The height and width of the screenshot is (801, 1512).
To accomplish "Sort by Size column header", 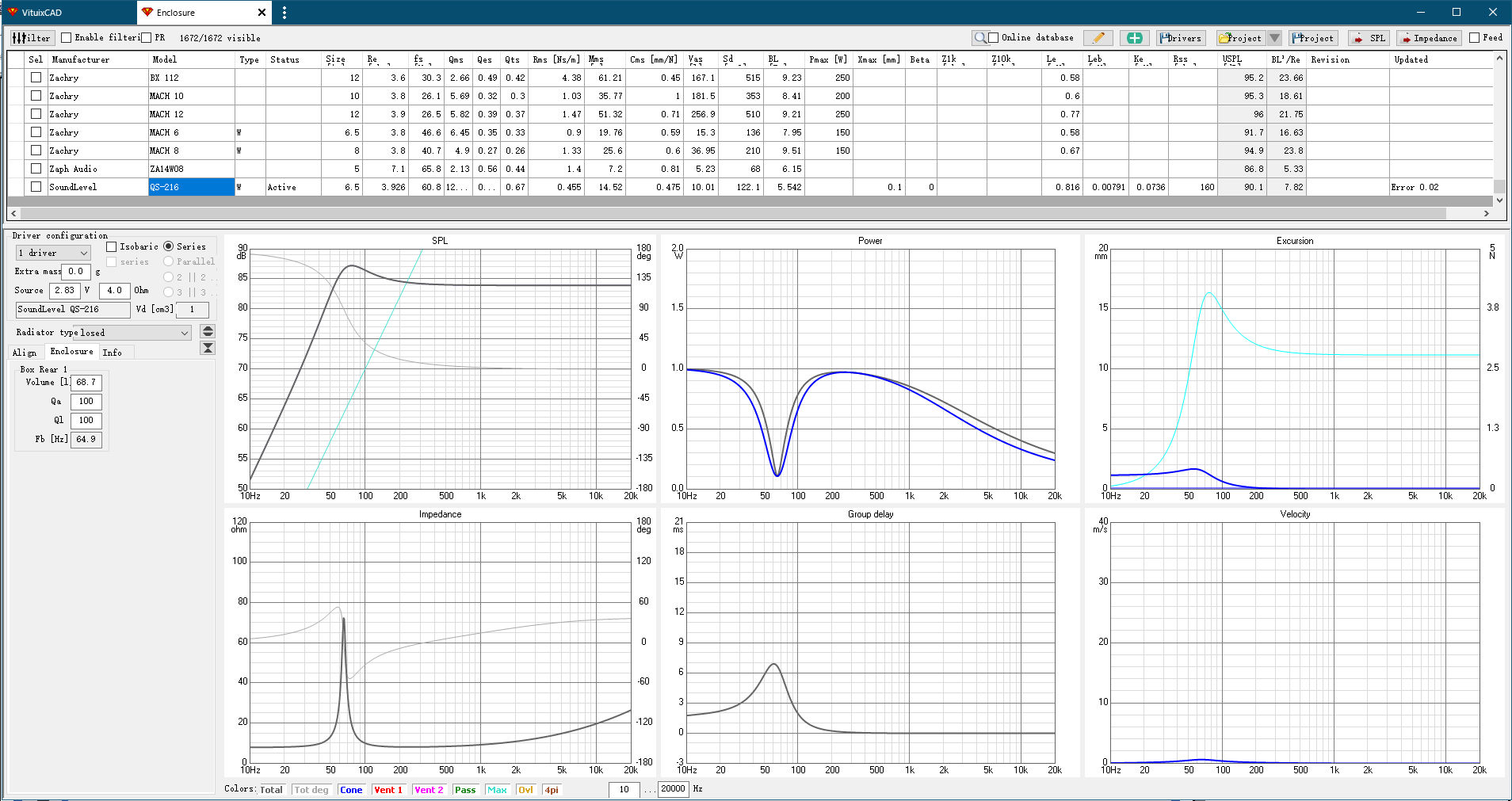I will point(342,59).
